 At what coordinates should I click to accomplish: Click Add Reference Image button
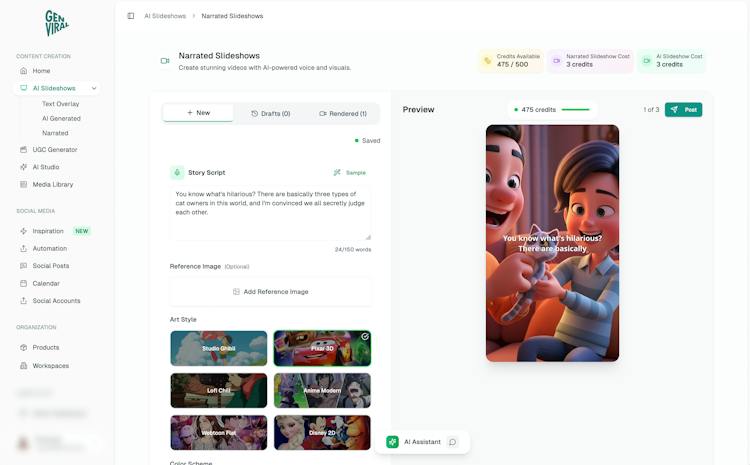point(271,291)
